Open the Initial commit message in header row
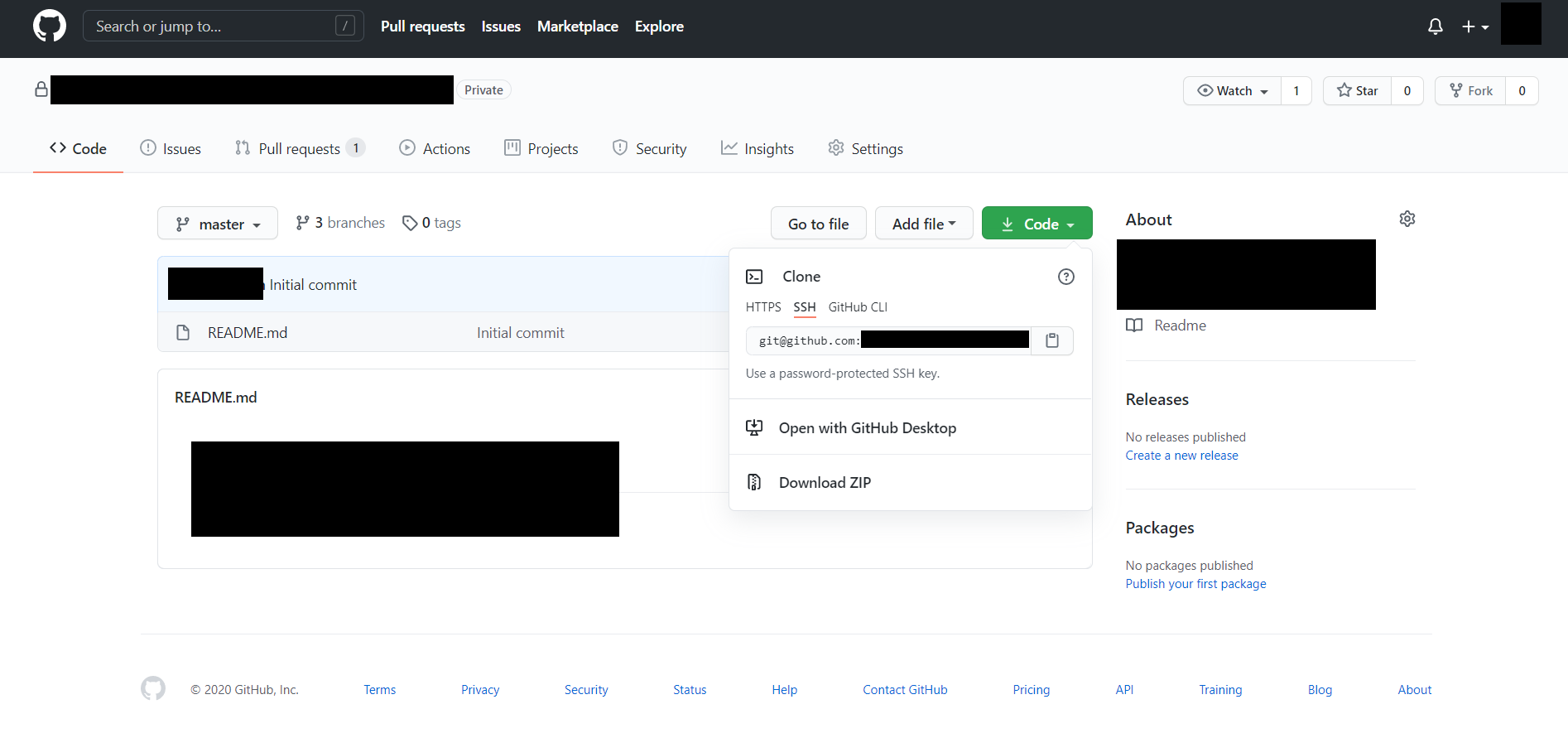 [x=313, y=284]
